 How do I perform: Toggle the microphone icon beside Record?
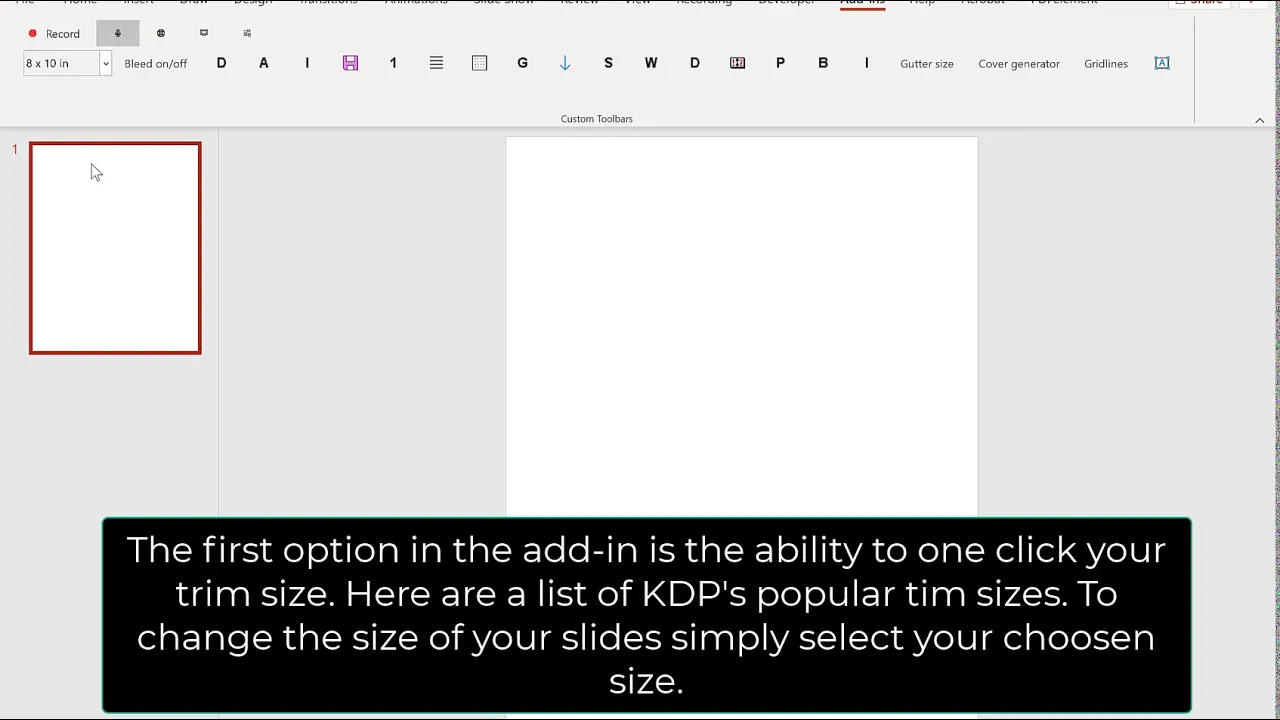117,33
